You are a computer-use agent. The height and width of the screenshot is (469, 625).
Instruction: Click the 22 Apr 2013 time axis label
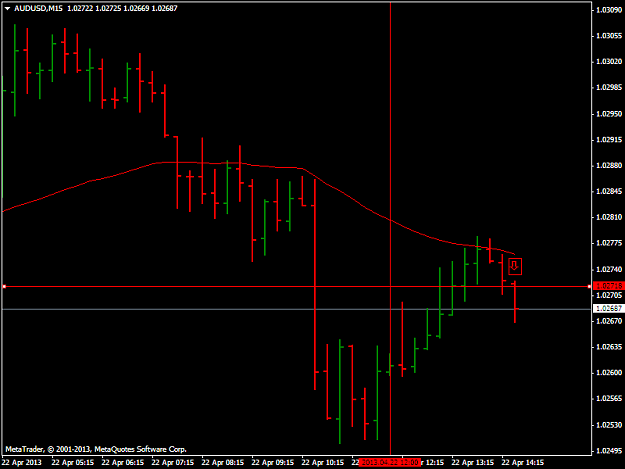point(22,463)
